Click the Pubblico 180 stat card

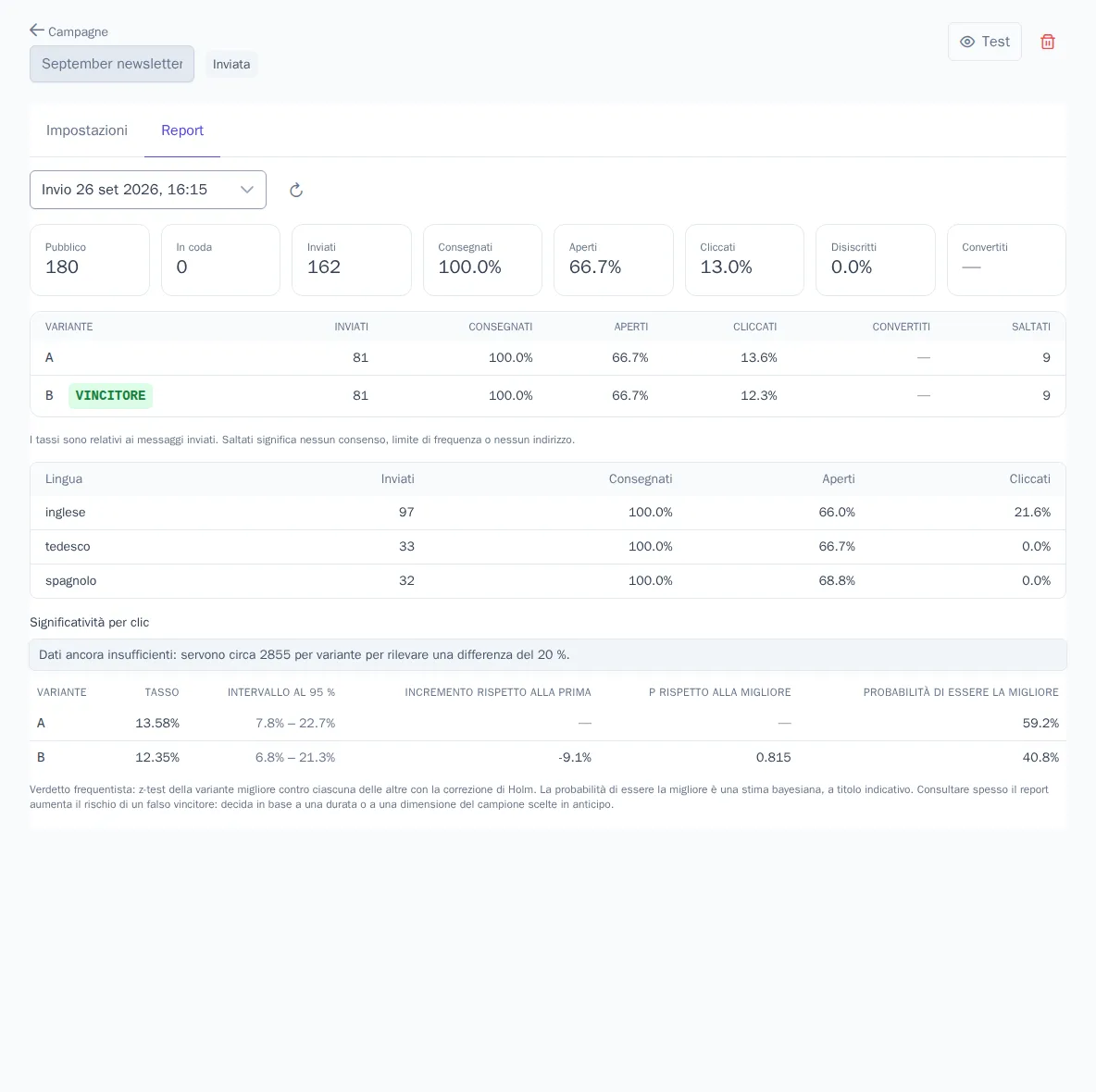tap(90, 260)
